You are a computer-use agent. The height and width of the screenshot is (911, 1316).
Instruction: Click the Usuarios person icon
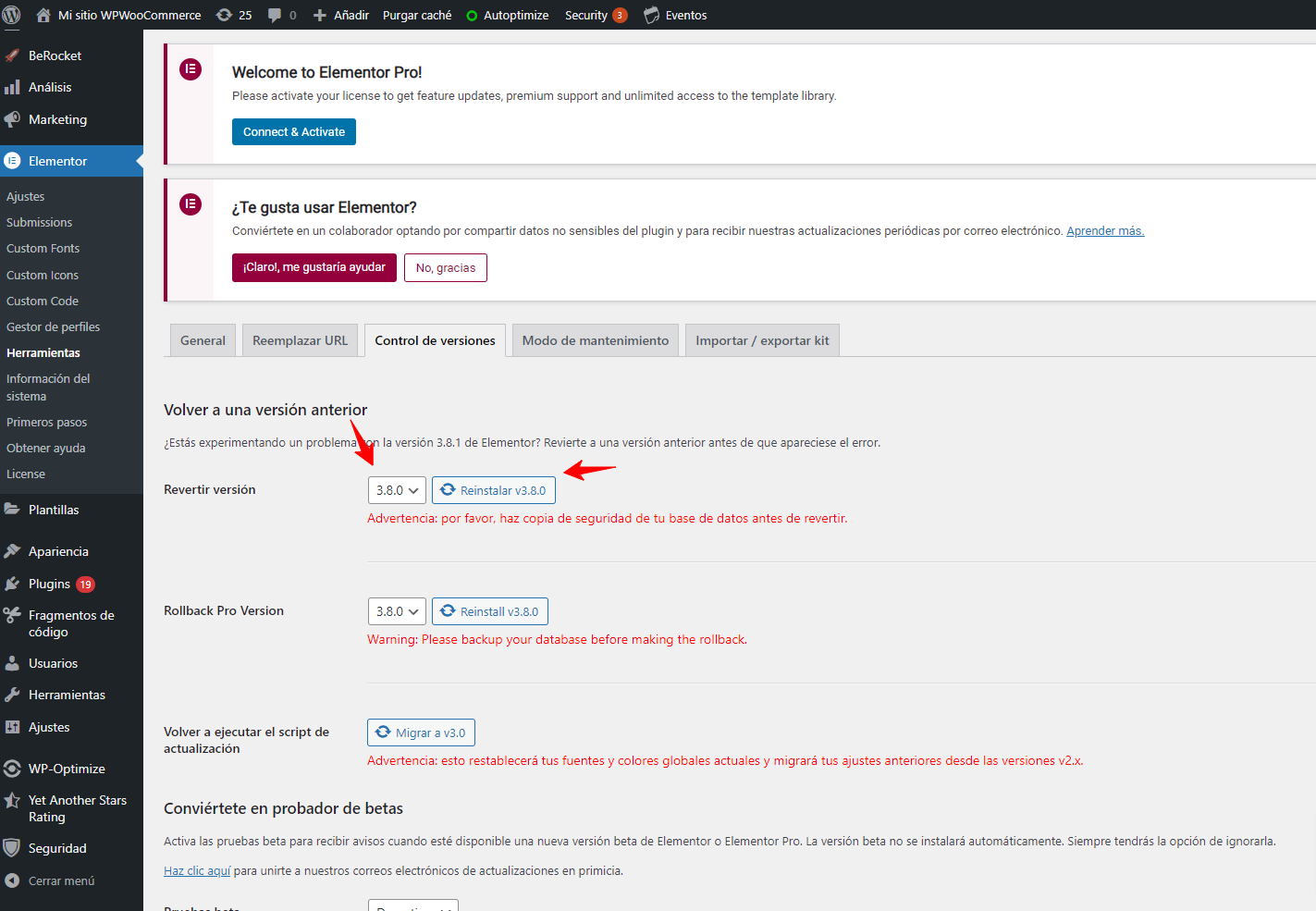(12, 663)
